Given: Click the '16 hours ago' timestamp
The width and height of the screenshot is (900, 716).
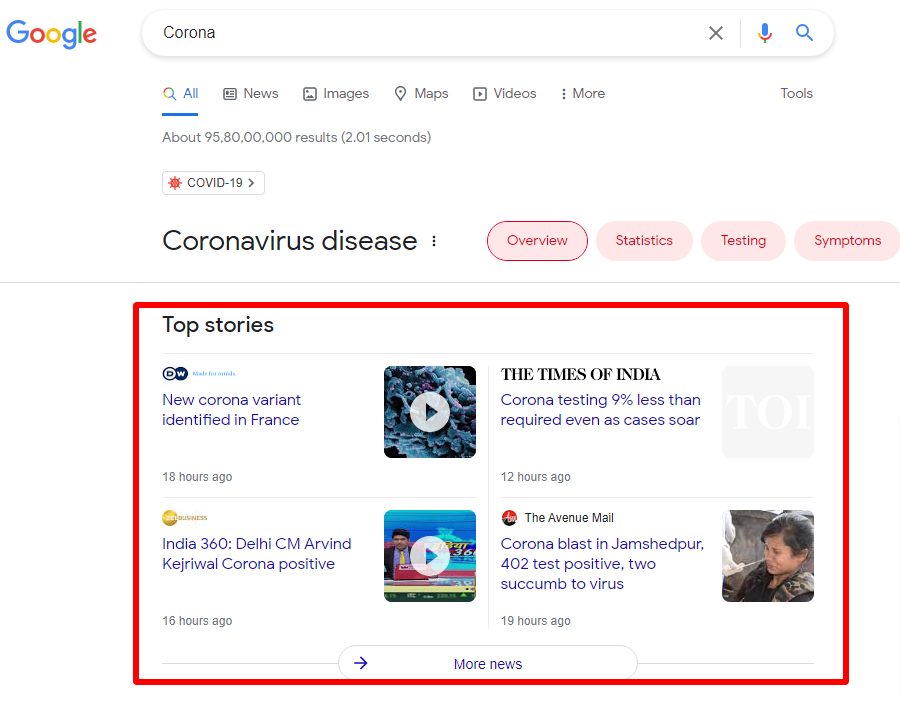Looking at the screenshot, I should click(197, 621).
